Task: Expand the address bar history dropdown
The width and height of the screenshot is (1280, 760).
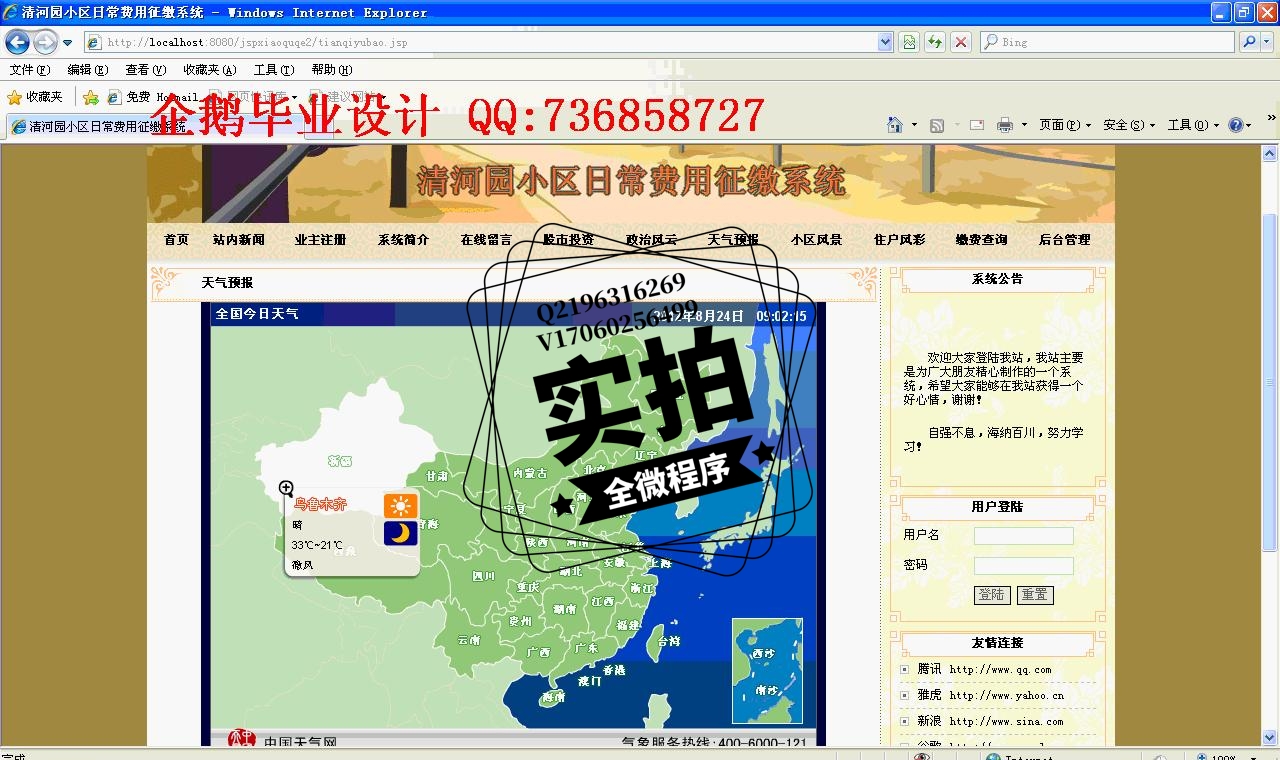Action: 885,42
